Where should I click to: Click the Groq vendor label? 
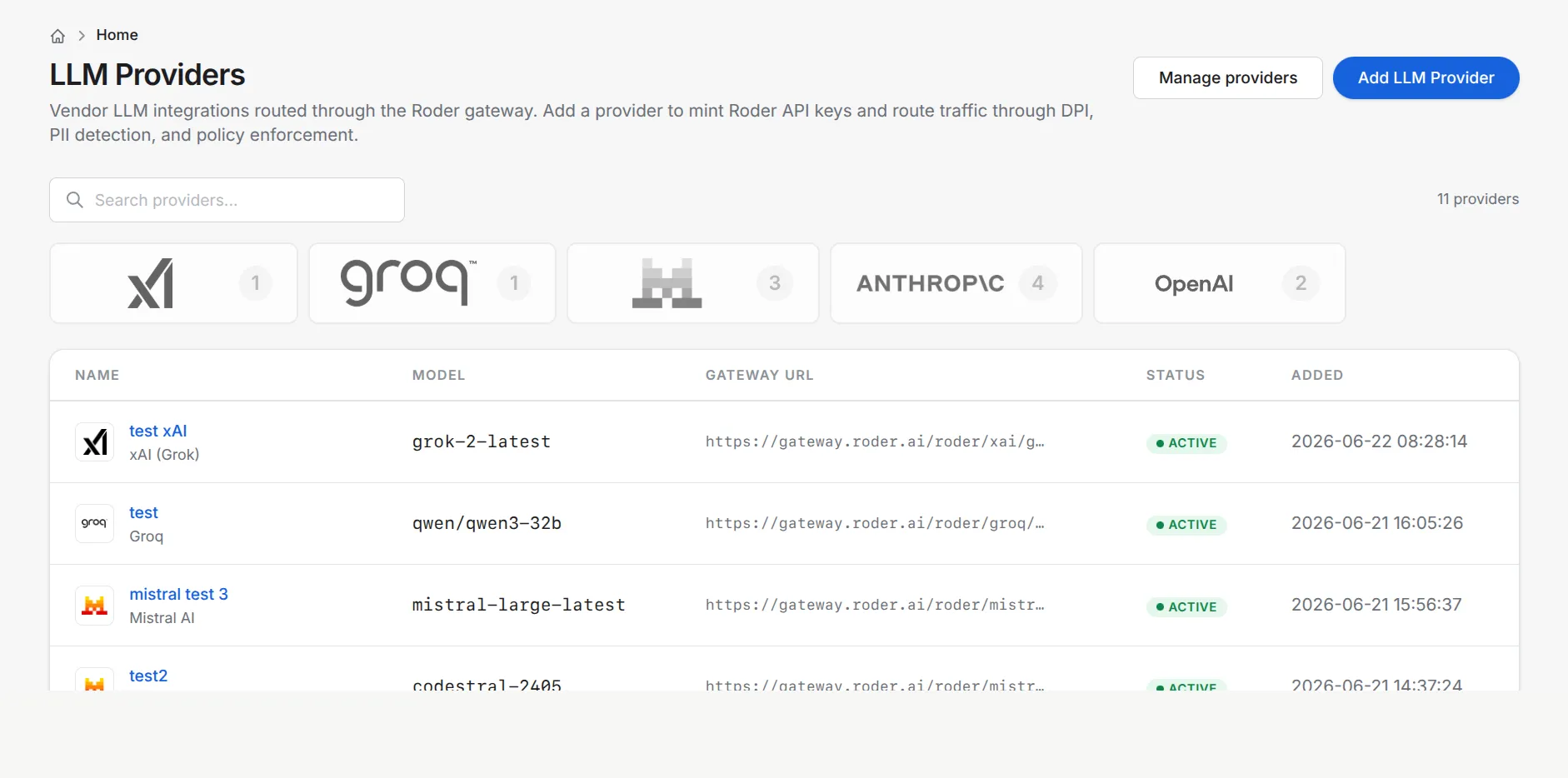[x=146, y=536]
